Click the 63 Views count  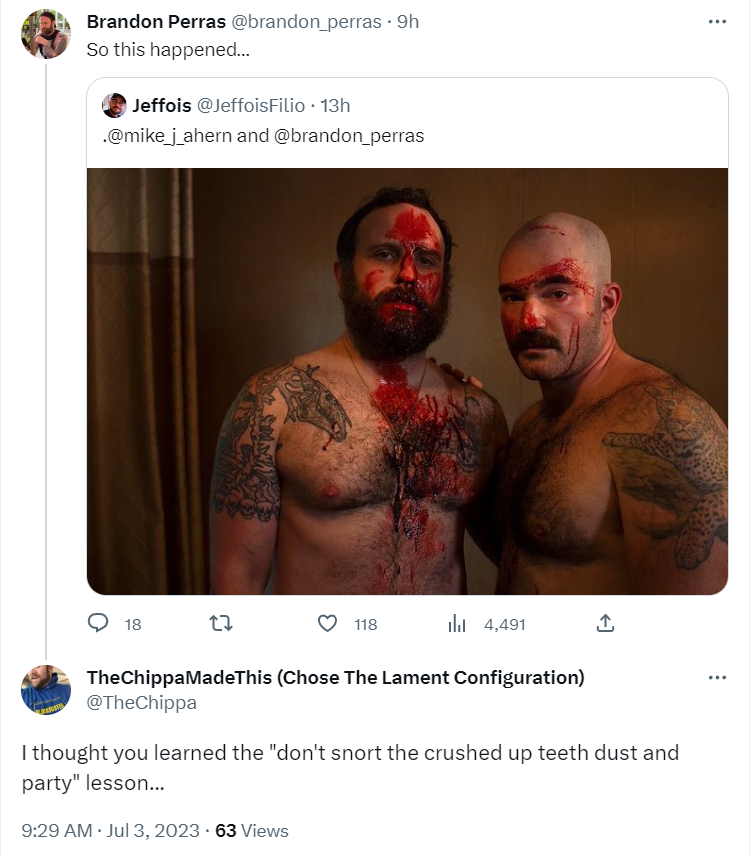(x=252, y=831)
